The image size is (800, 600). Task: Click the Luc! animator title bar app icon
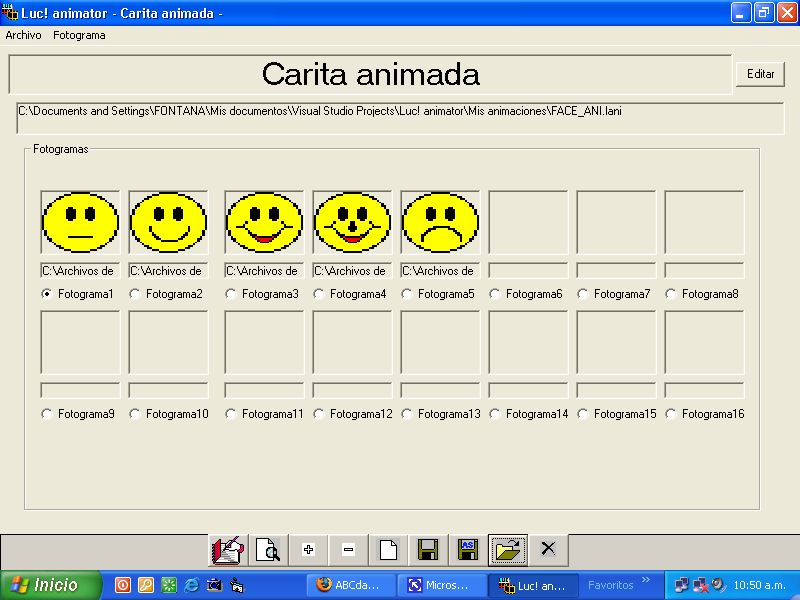tap(10, 12)
